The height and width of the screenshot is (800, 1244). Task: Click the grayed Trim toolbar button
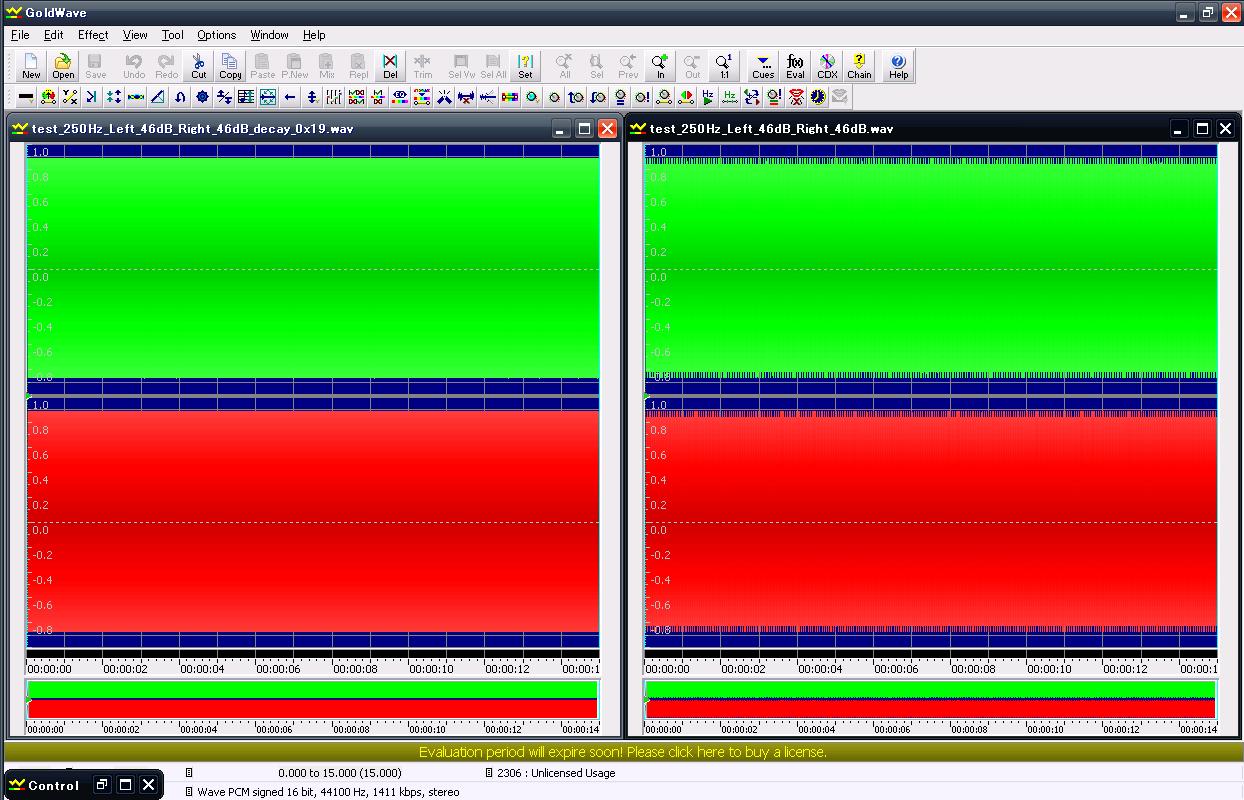click(x=423, y=66)
